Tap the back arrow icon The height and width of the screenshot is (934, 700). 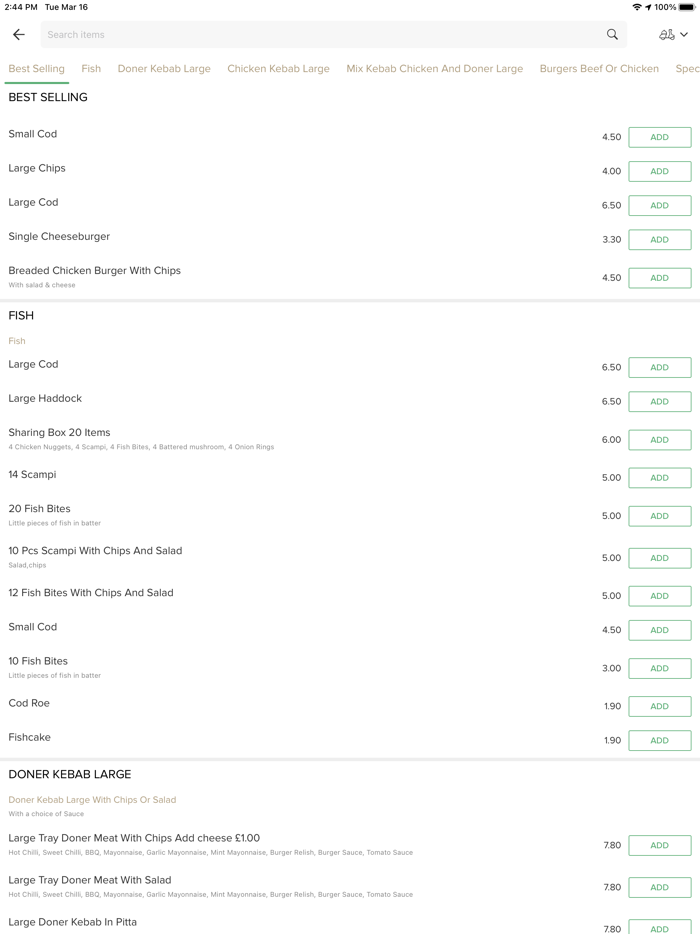click(19, 35)
